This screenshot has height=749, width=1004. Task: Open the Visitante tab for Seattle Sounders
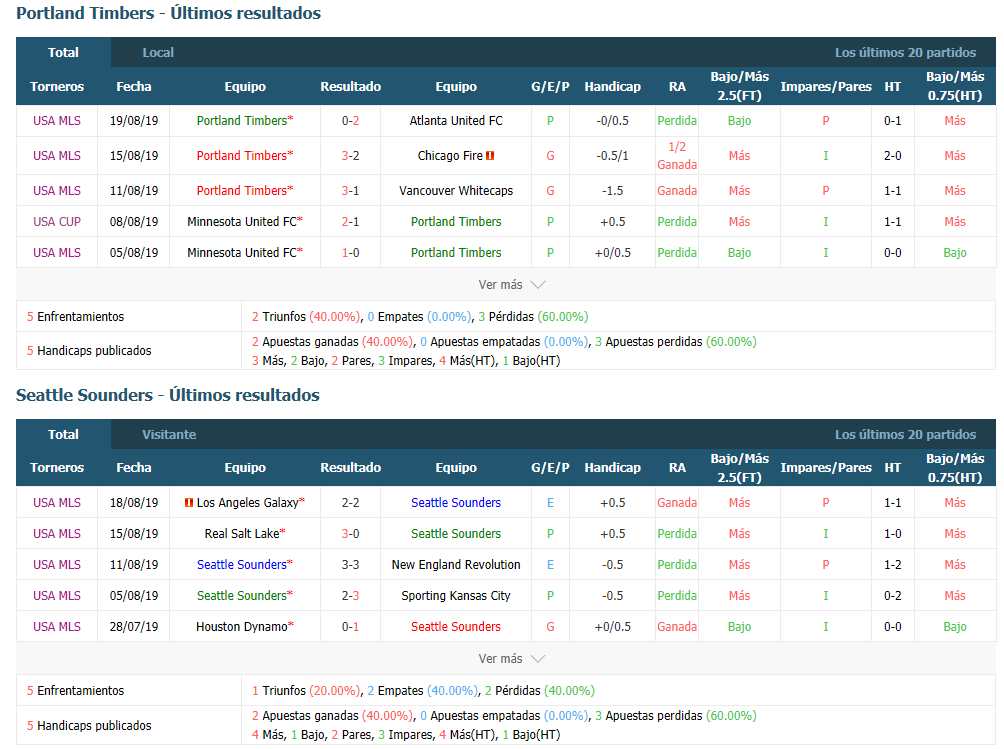(169, 435)
